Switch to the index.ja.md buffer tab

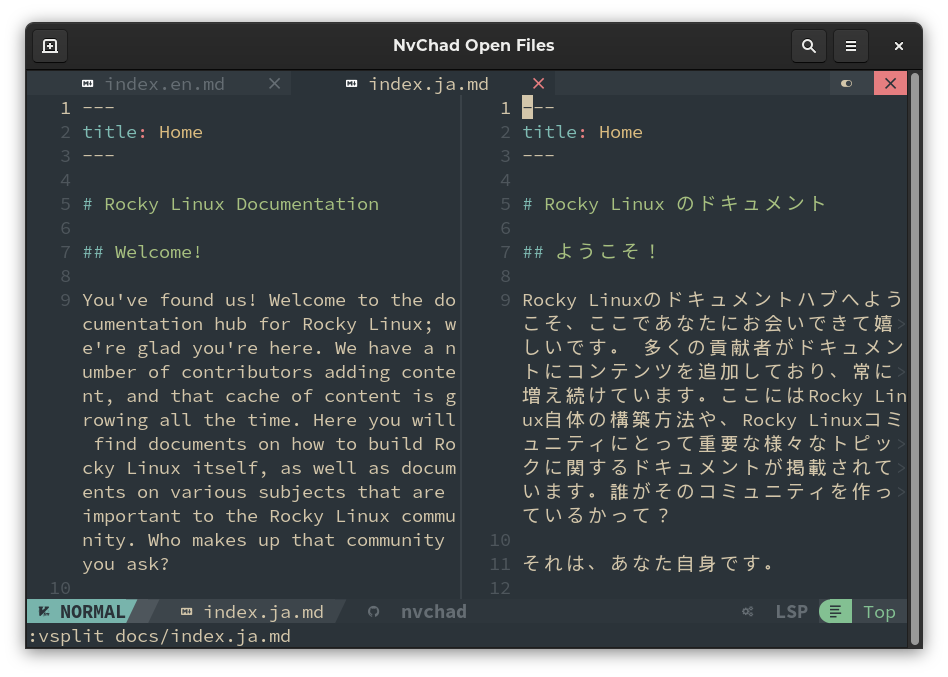(428, 84)
